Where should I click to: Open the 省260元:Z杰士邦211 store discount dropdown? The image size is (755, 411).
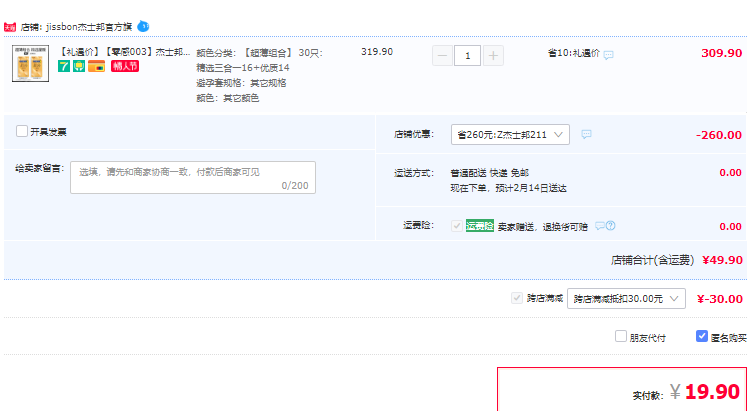510,134
